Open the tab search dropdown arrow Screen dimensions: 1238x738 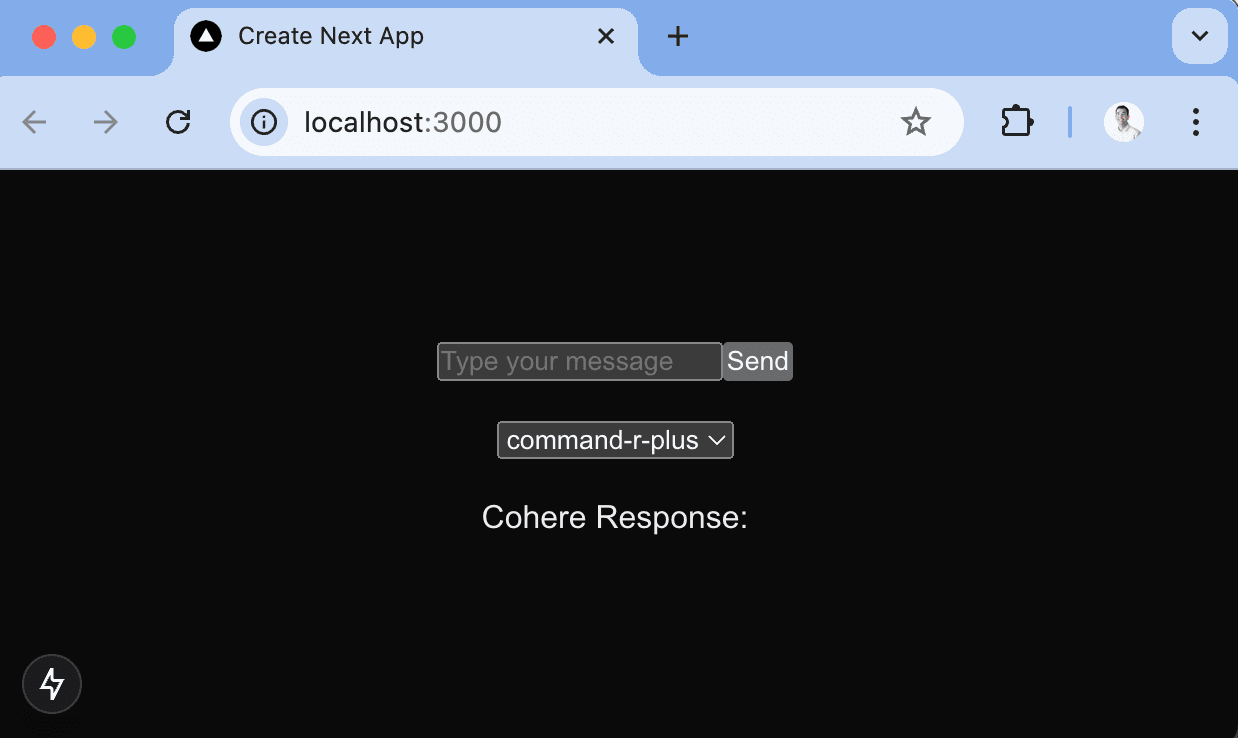(1200, 36)
